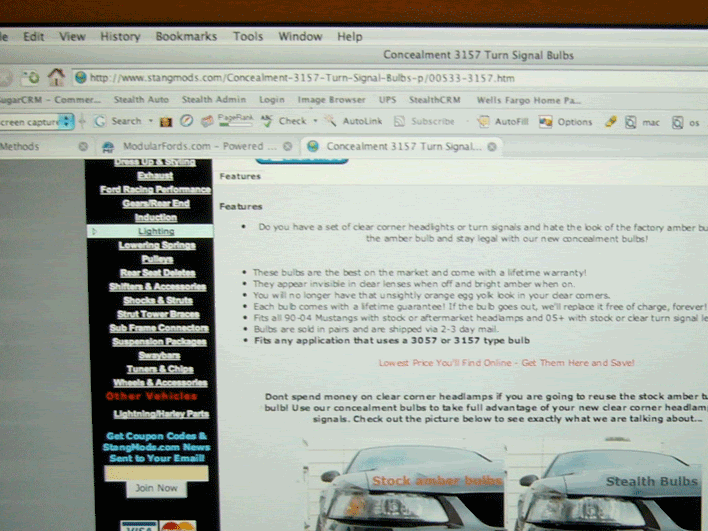708x531 pixels.
Task: Click the Shifters & Accessories link
Action: click(x=158, y=287)
